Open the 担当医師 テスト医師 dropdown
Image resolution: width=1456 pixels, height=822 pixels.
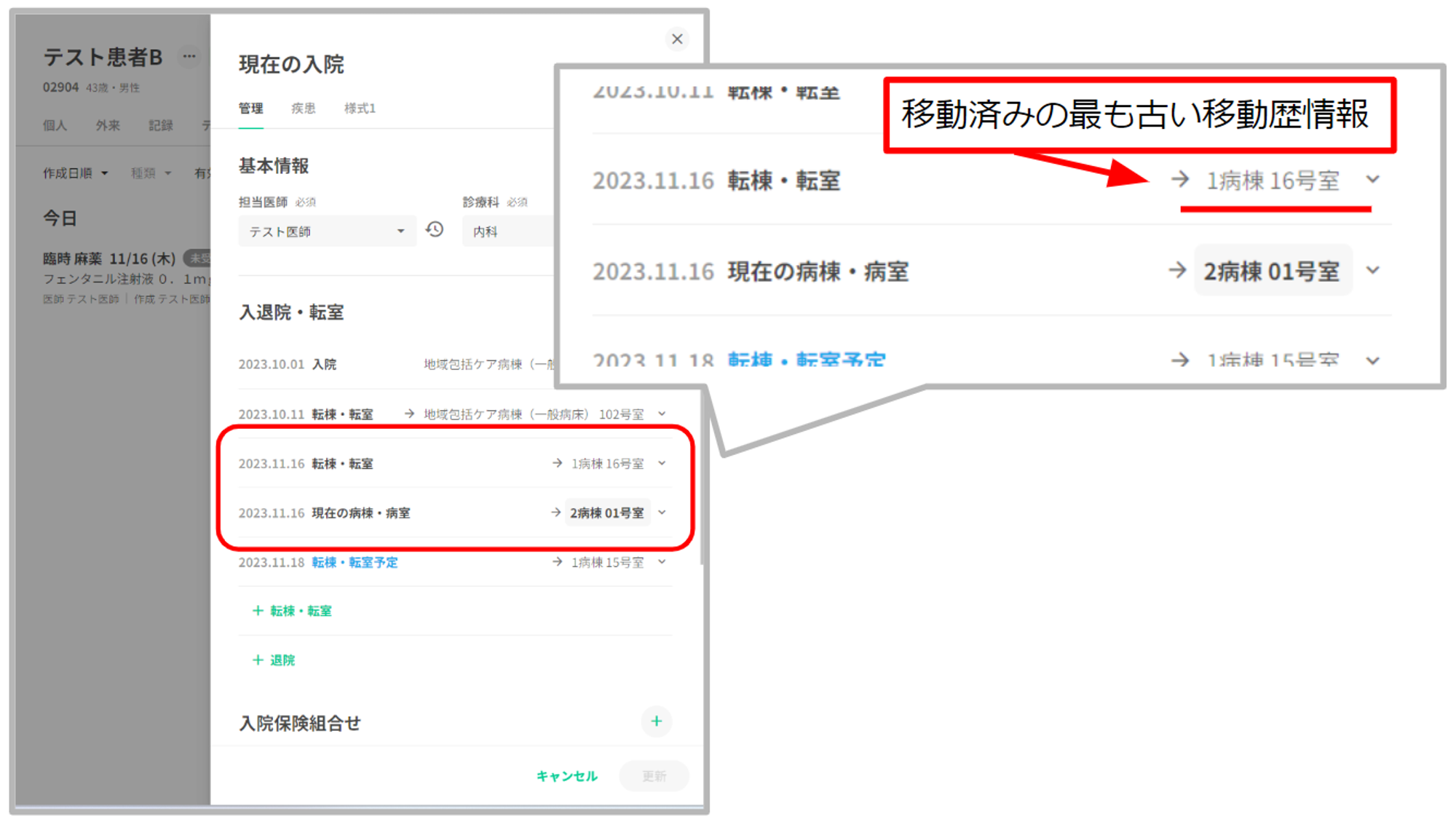tap(327, 232)
